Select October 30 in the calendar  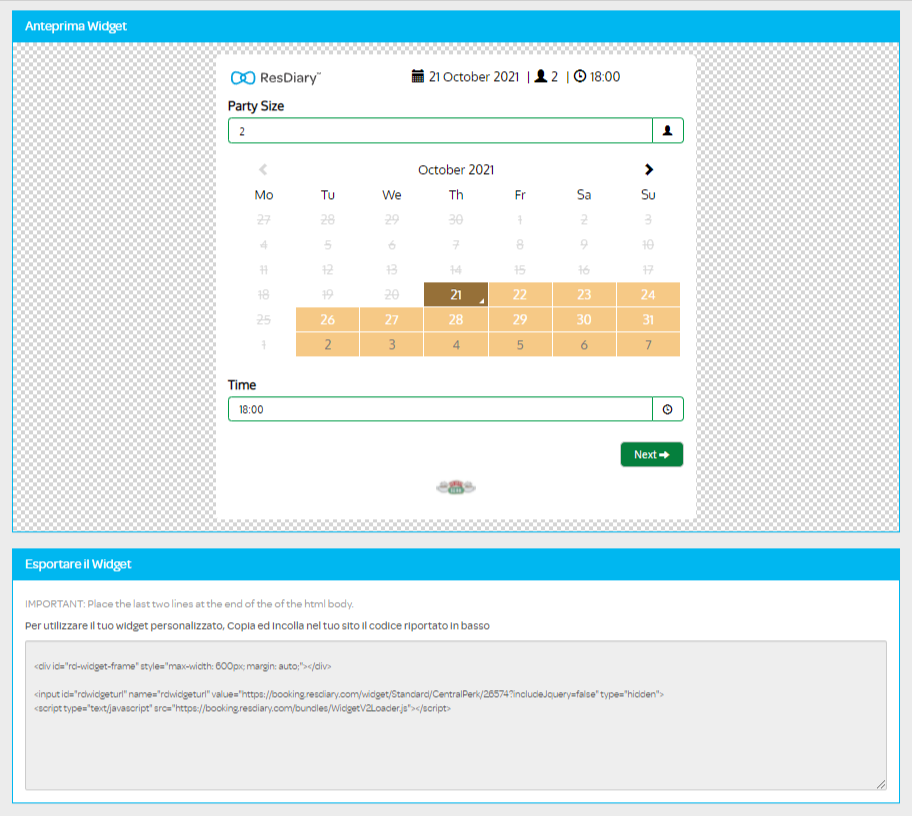[584, 319]
